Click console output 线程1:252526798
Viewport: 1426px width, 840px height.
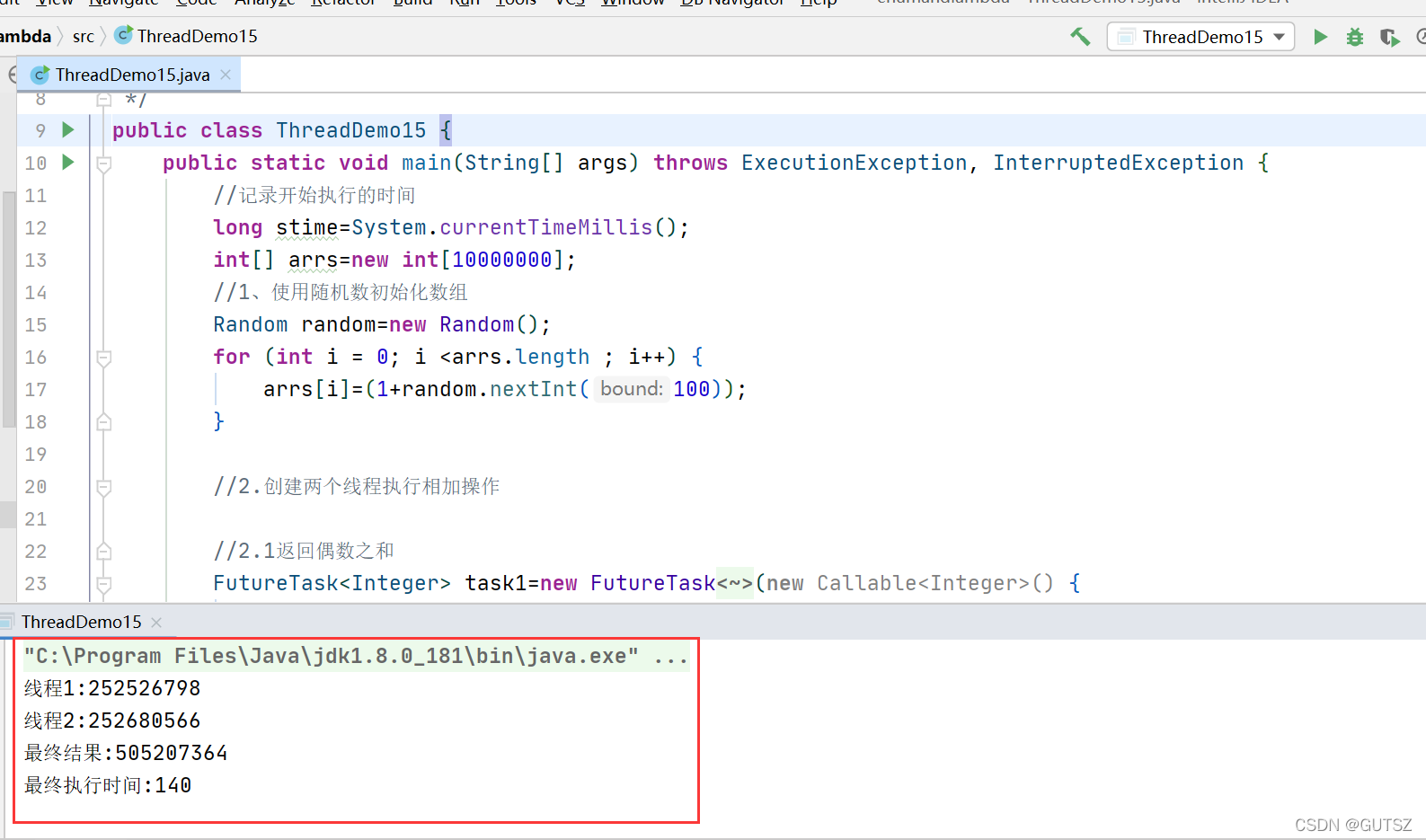(112, 688)
